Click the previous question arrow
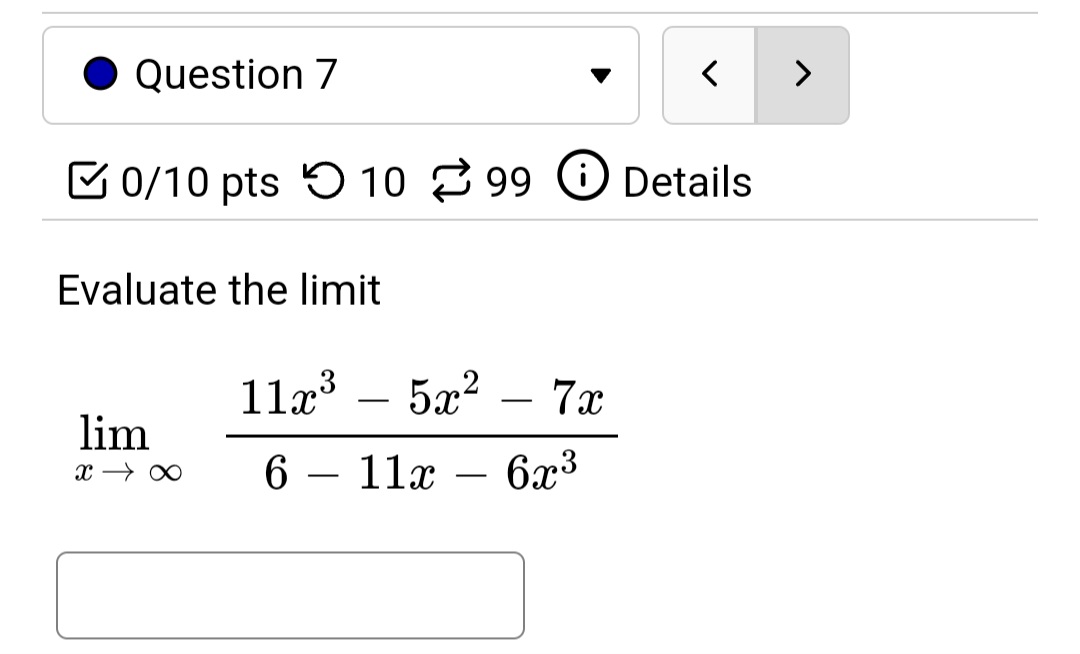 pos(710,74)
